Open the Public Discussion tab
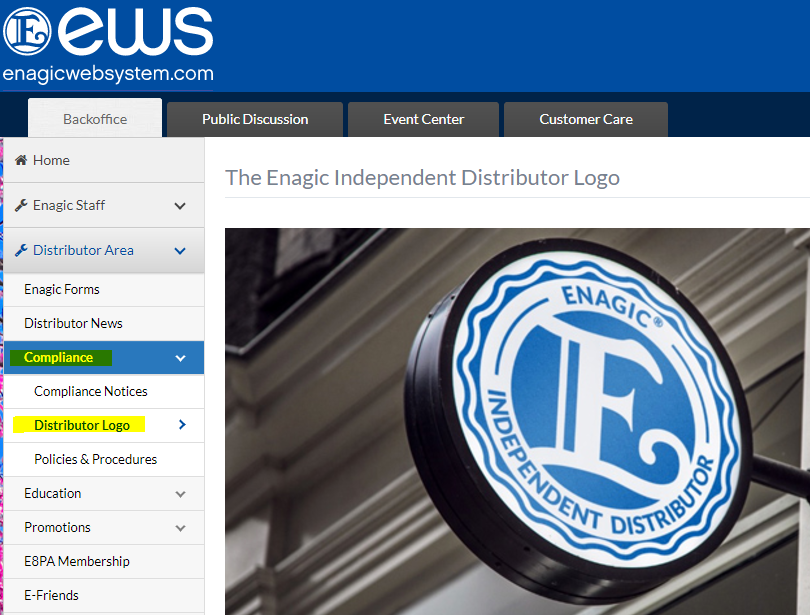Image resolution: width=810 pixels, height=615 pixels. click(x=255, y=119)
